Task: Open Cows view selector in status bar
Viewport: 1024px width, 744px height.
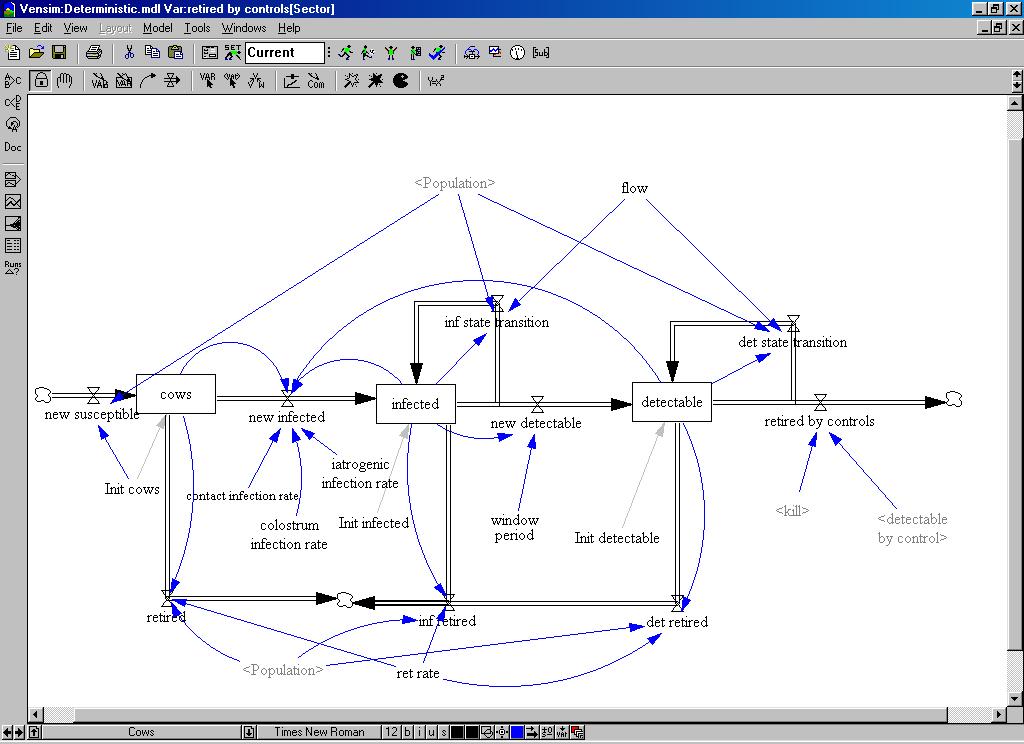Action: point(141,732)
